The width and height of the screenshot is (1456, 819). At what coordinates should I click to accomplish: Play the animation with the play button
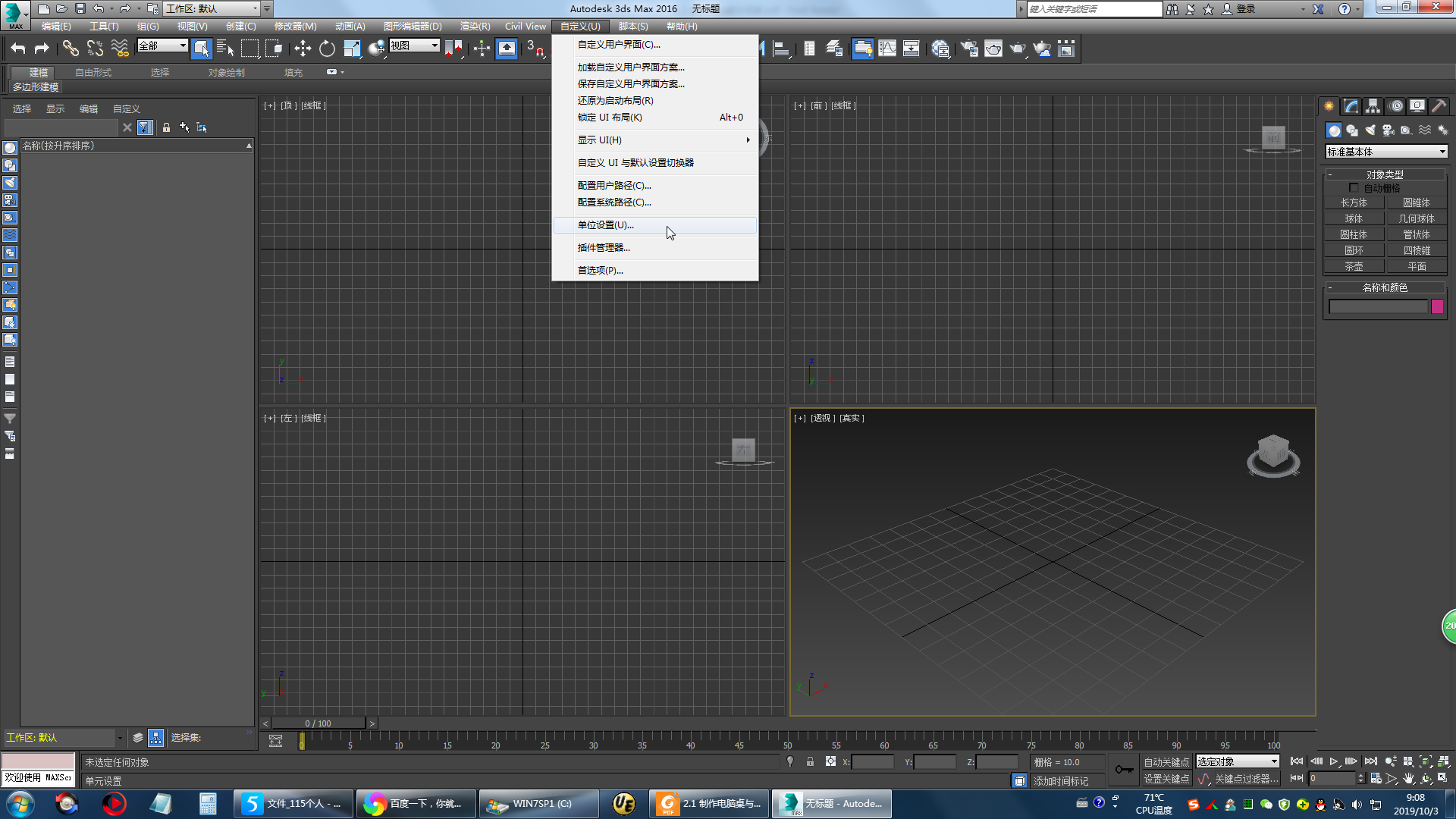click(x=1333, y=761)
